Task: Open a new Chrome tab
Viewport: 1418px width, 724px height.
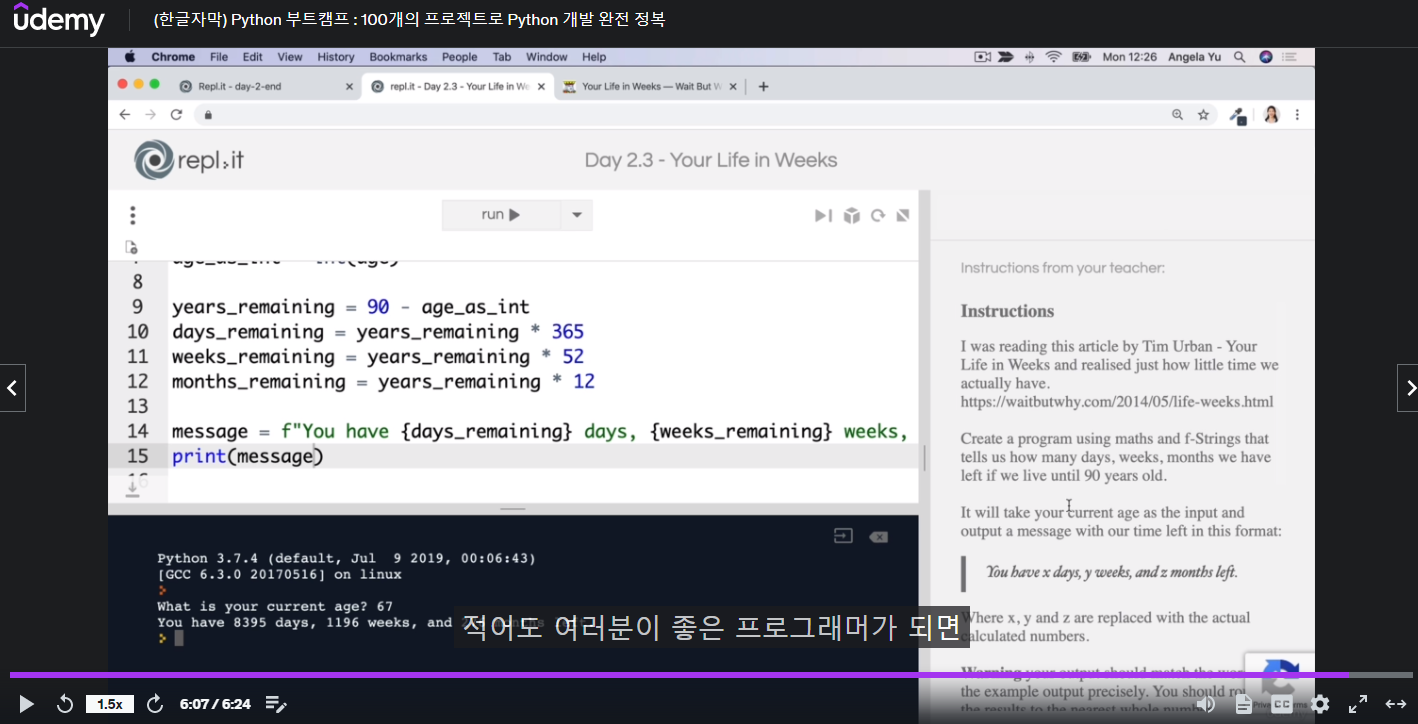Action: point(763,87)
